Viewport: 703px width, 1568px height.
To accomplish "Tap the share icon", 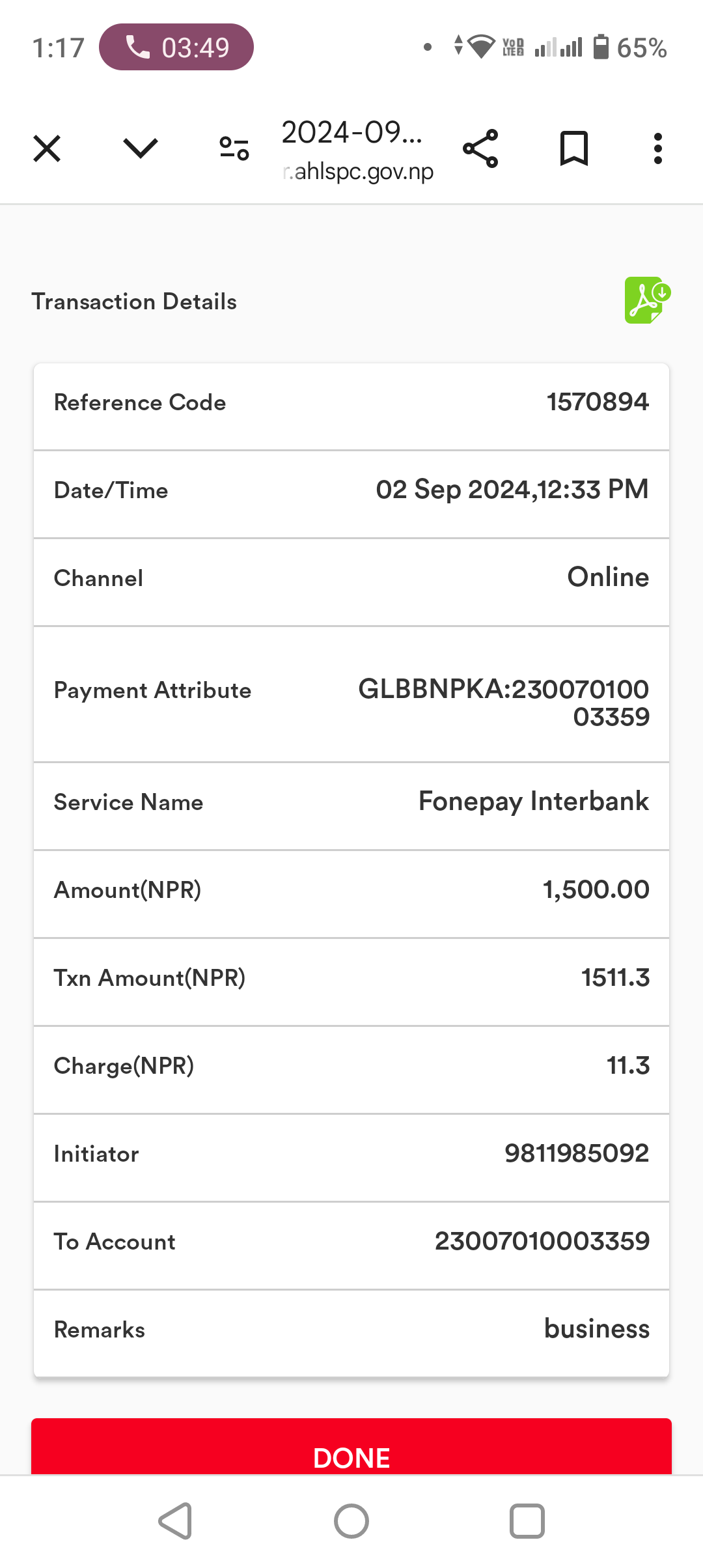I will (480, 148).
